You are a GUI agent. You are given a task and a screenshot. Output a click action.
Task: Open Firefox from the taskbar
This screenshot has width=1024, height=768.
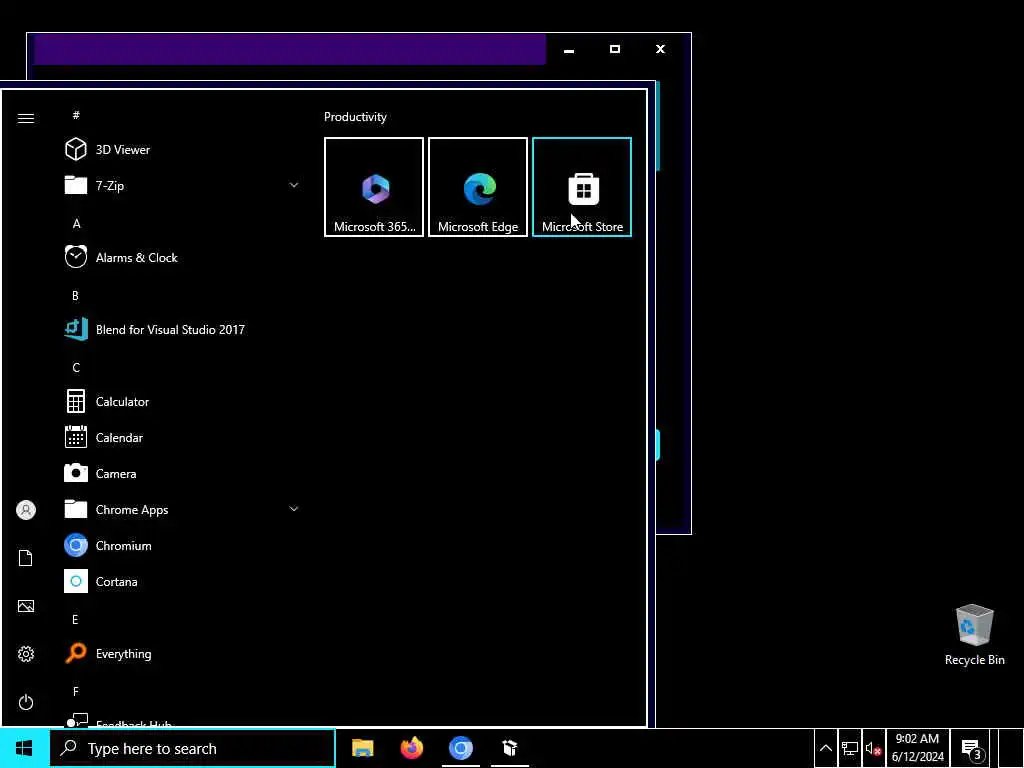[411, 748]
